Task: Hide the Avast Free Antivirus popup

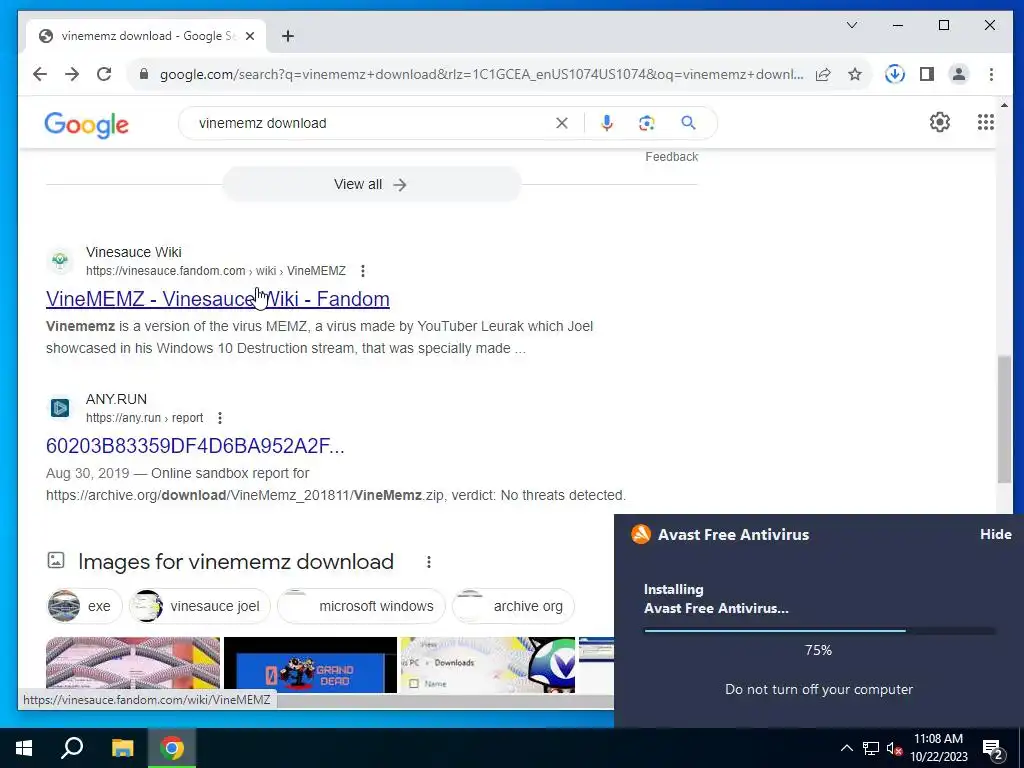Action: (995, 534)
